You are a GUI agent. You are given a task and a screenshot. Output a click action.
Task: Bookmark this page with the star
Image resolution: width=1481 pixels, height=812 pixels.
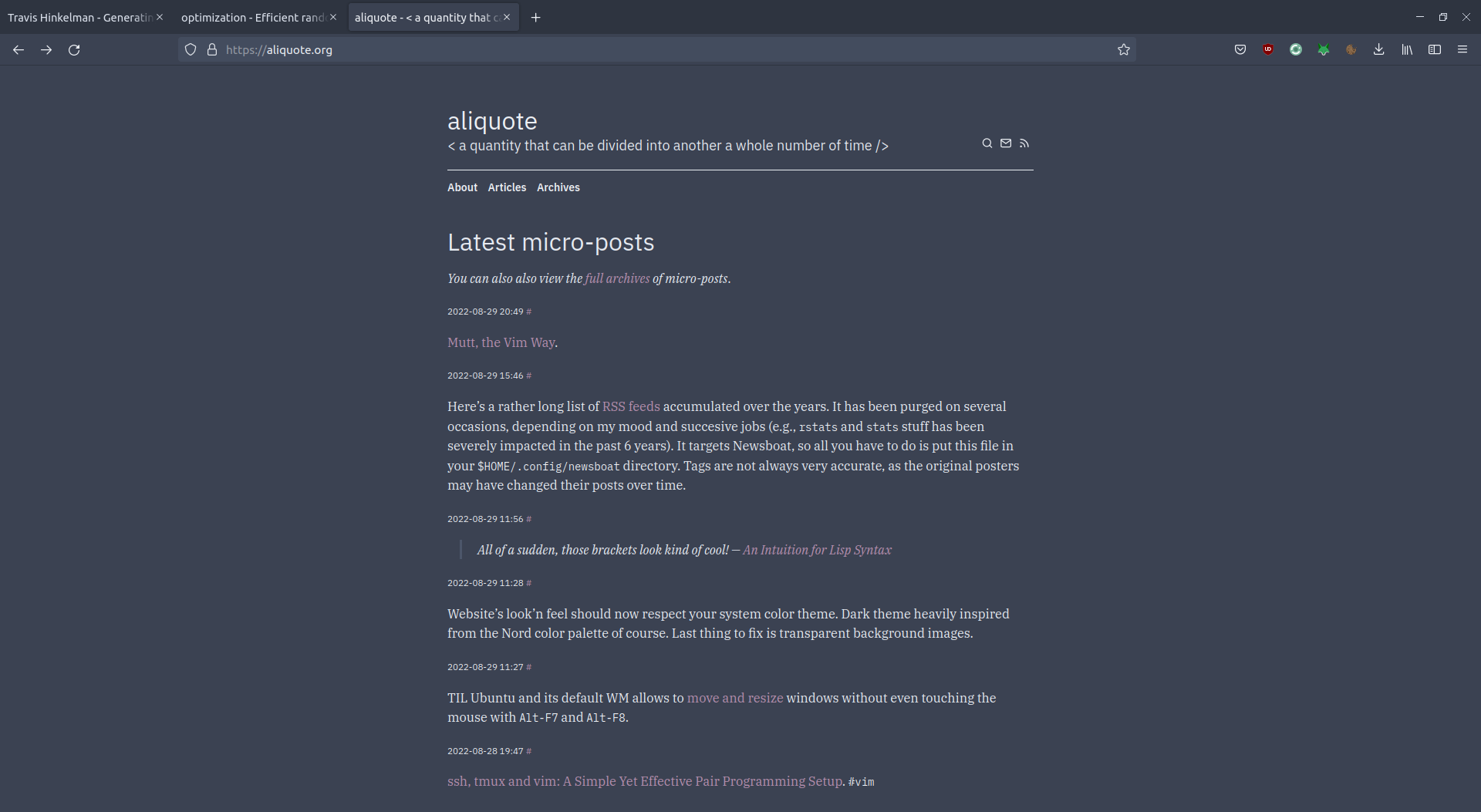[1124, 49]
